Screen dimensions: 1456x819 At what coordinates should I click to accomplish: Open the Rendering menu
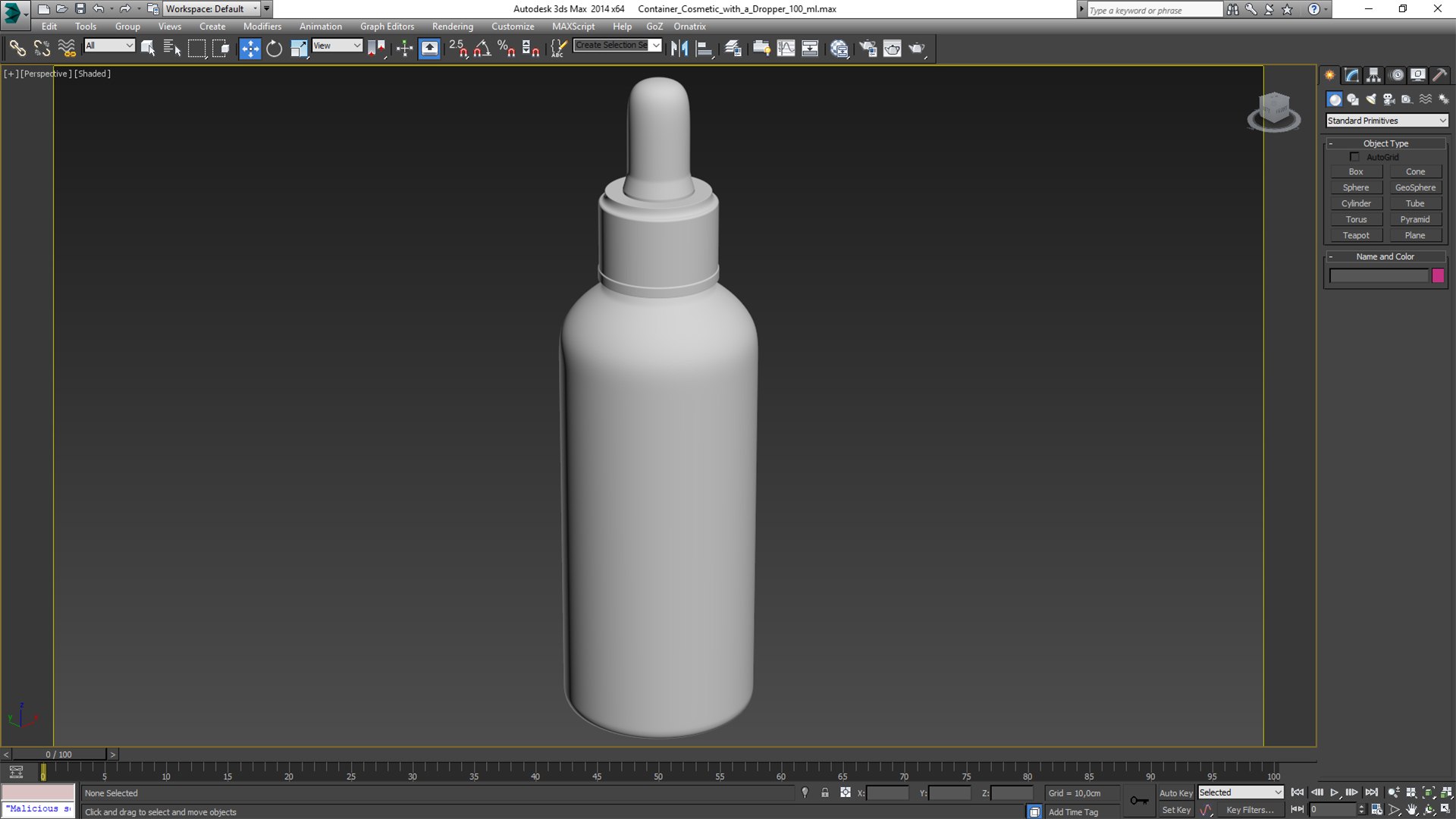(x=453, y=27)
